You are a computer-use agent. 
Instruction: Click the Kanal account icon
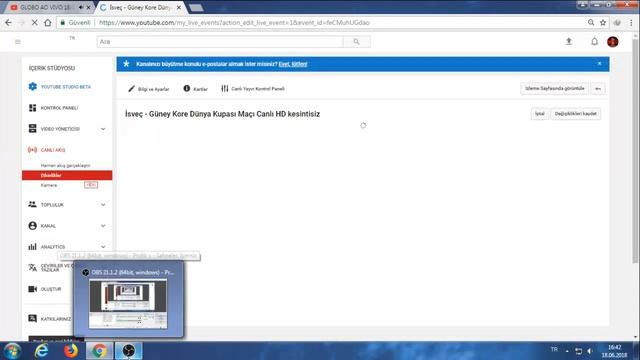click(x=33, y=226)
